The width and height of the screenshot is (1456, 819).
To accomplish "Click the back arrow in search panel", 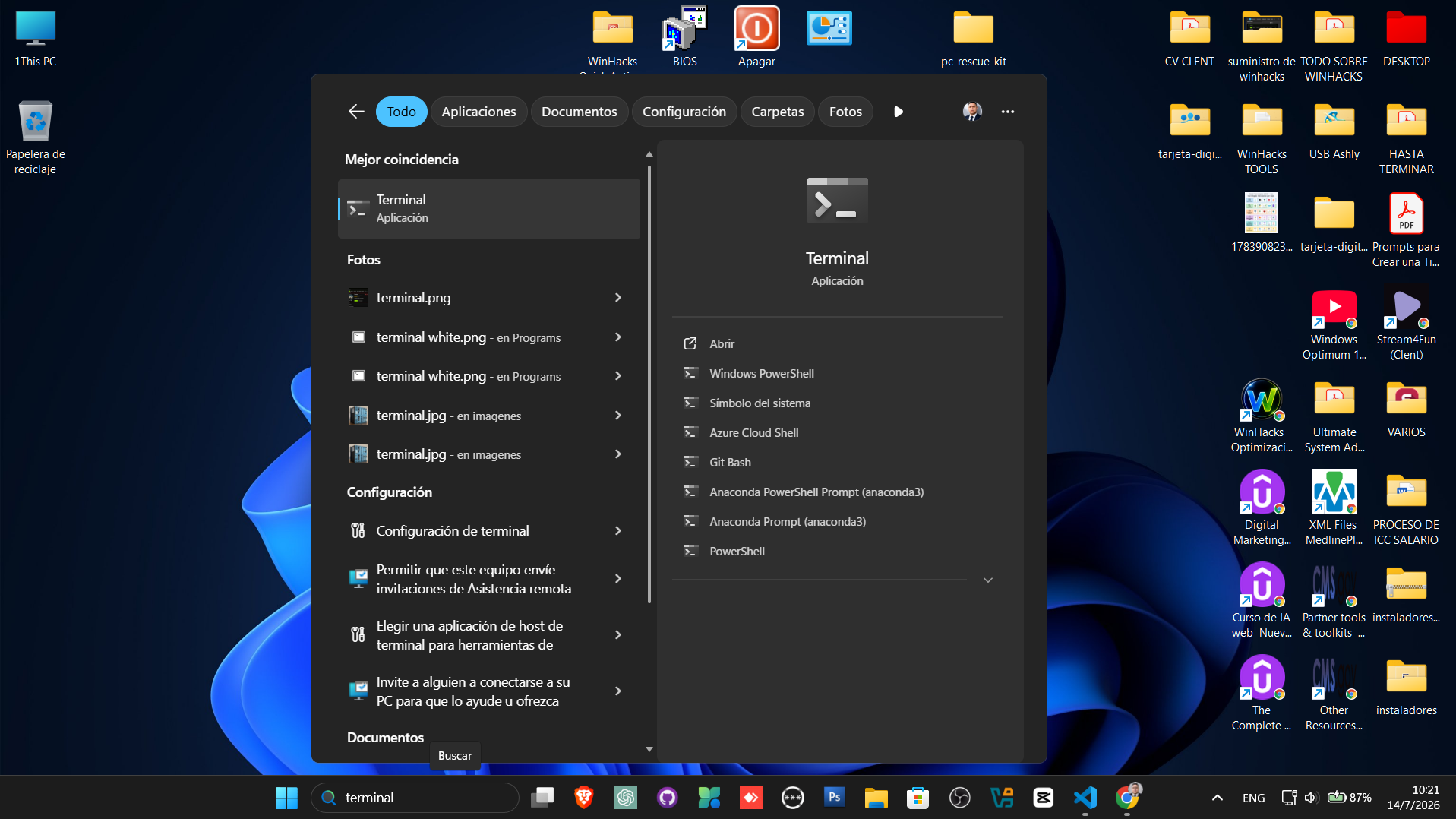I will (356, 112).
